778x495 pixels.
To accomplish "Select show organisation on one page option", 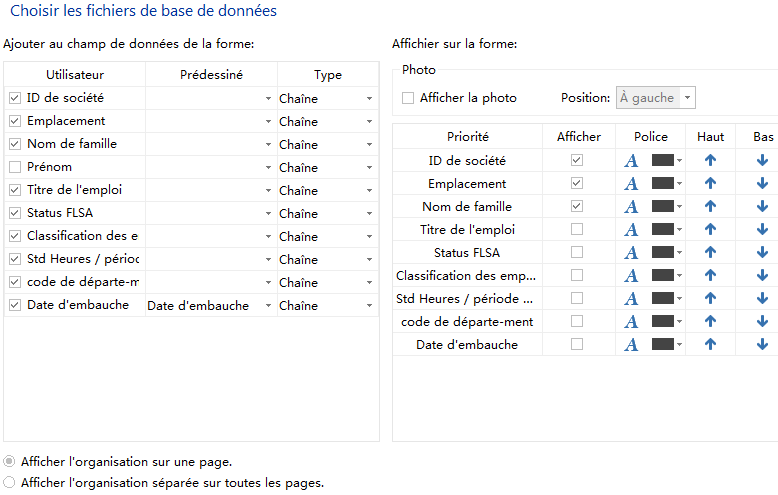I will (x=10, y=462).
